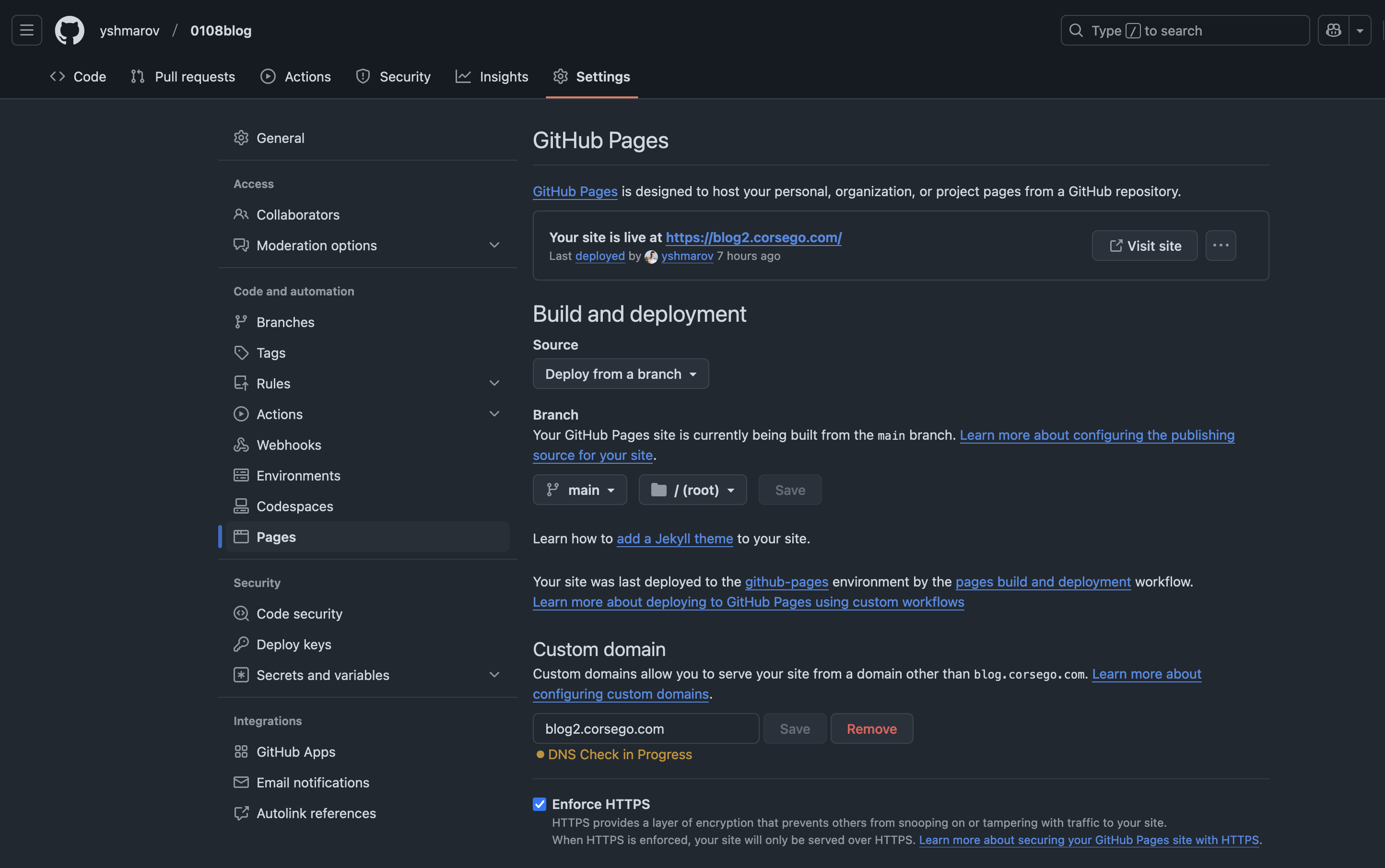Click the sidebar Actions play icon

(x=241, y=414)
